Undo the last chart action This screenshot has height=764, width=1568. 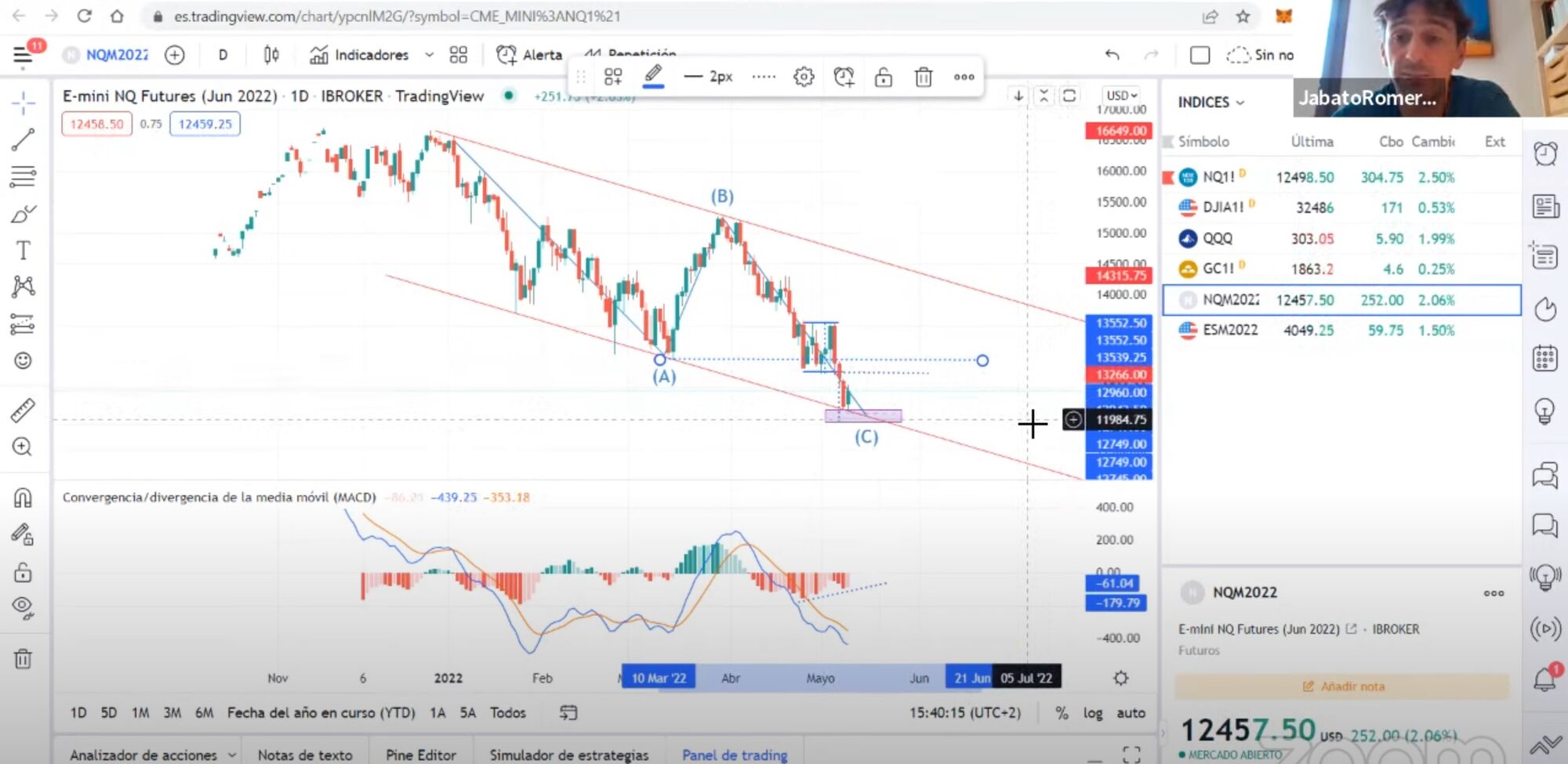[x=1112, y=55]
